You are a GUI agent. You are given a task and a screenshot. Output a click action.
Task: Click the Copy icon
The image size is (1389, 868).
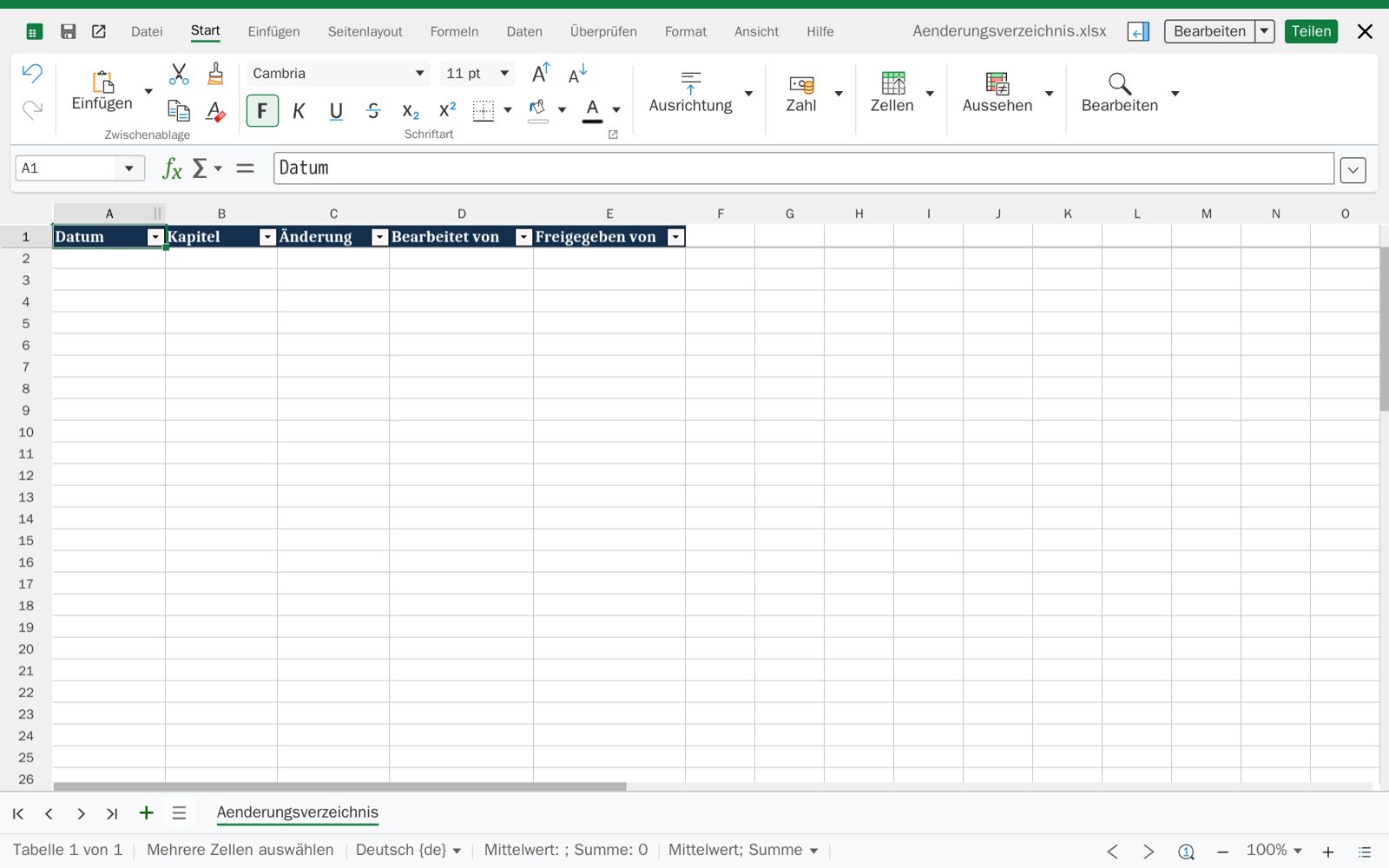point(179,111)
